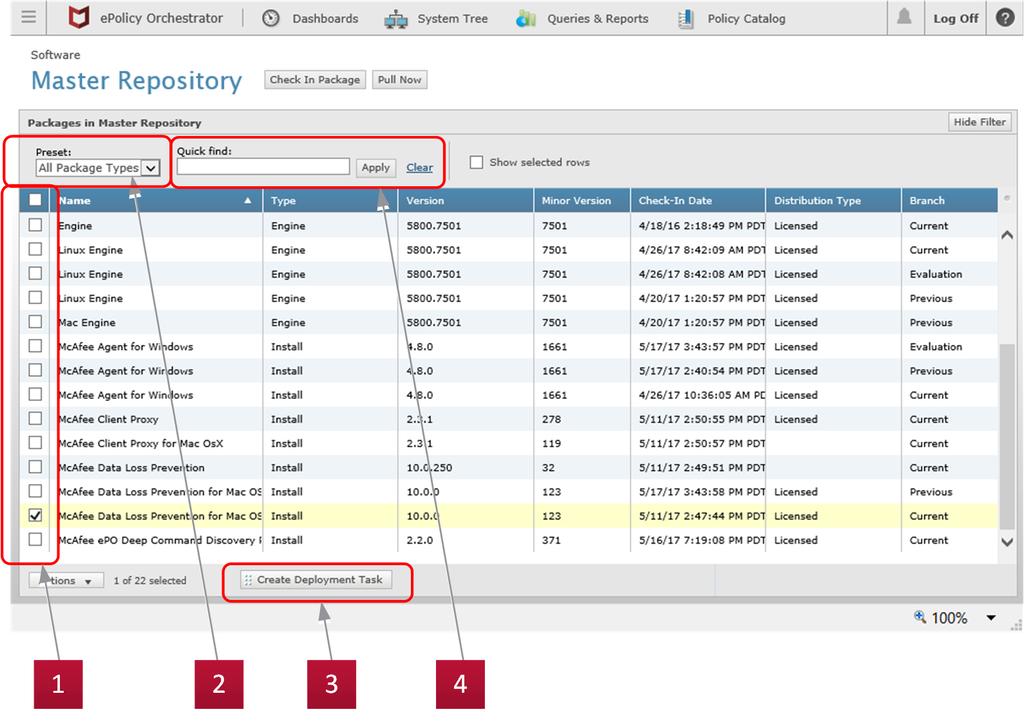The width and height of the screenshot is (1024, 725).
Task: Click the Clear link next to Apply
Action: 419,168
